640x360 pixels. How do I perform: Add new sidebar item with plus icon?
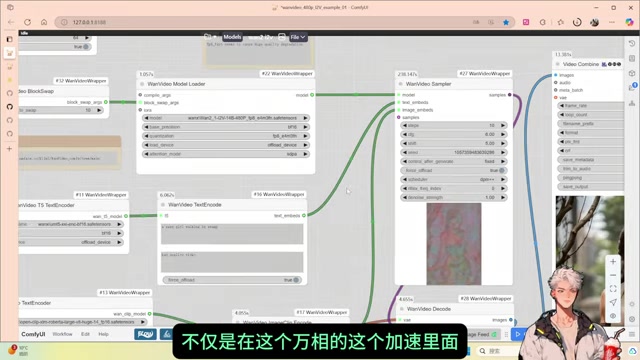point(9,149)
